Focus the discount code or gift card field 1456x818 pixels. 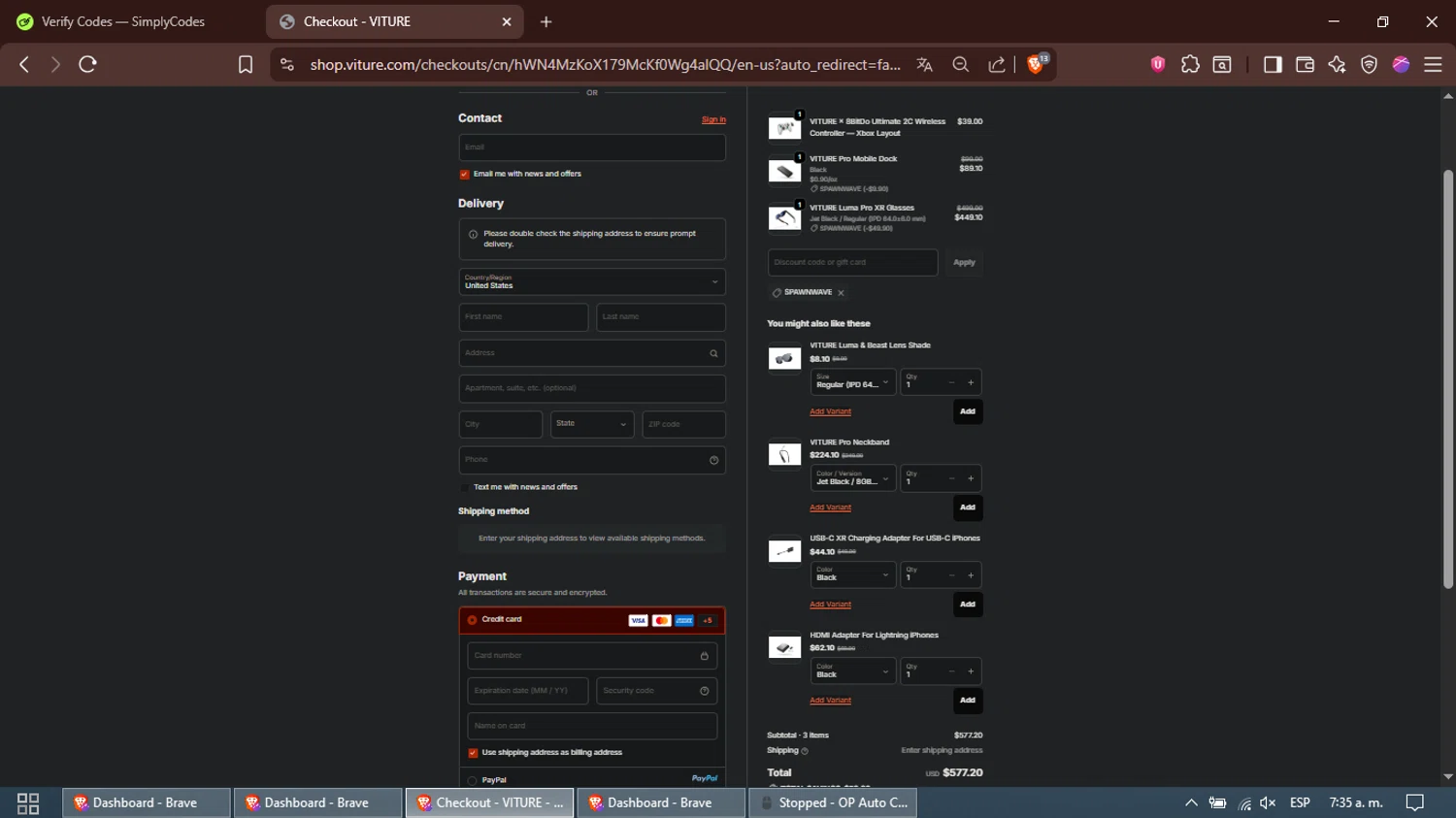pyautogui.click(x=852, y=263)
